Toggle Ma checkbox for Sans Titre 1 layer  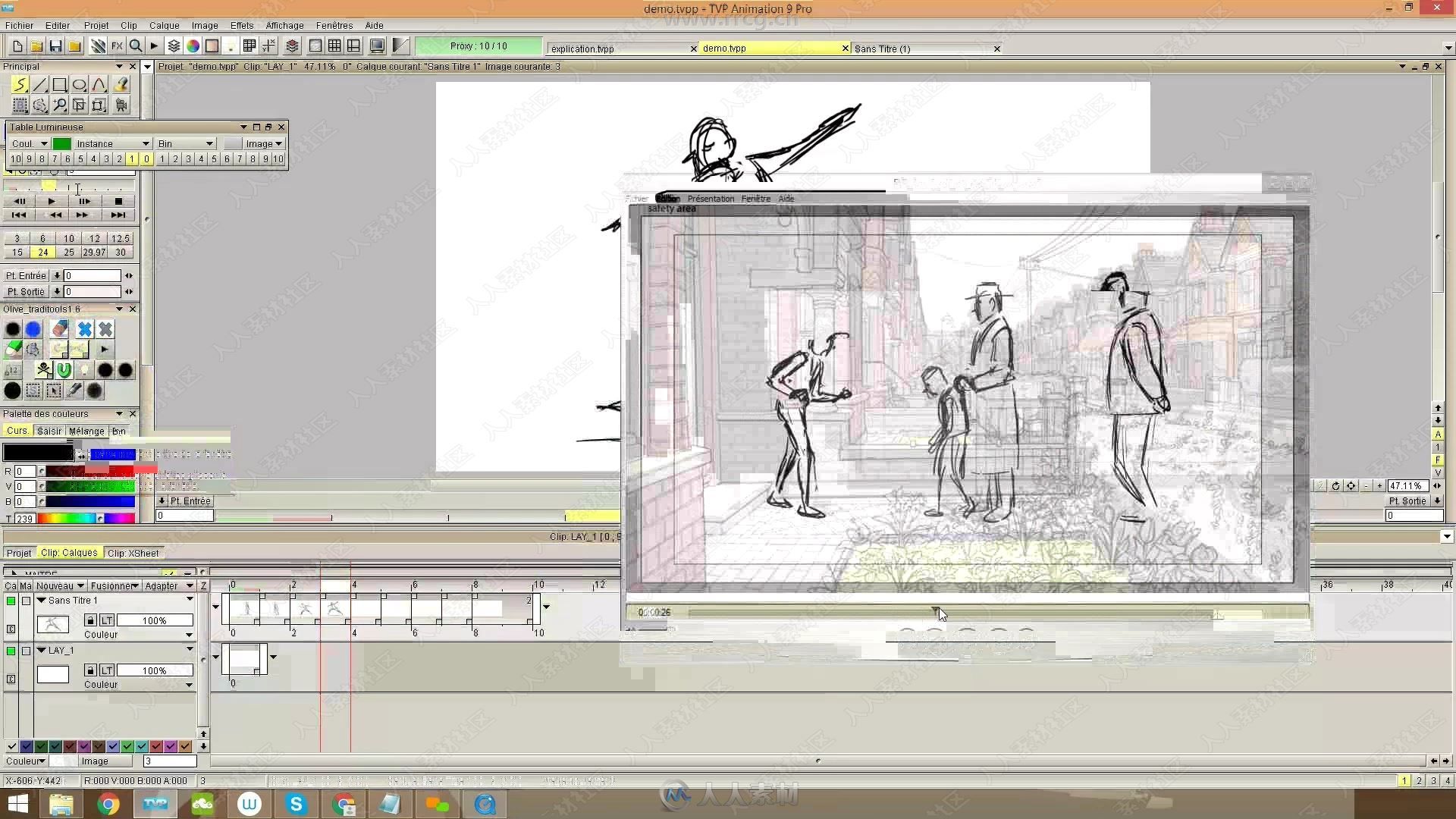pyautogui.click(x=26, y=601)
